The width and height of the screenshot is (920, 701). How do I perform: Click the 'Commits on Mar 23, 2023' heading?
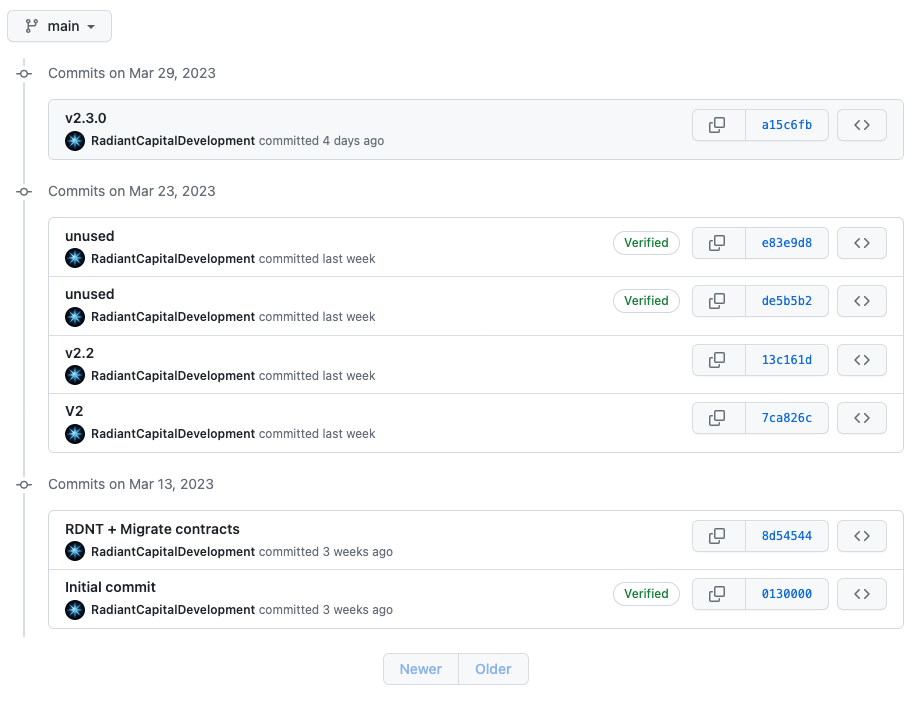tap(132, 191)
